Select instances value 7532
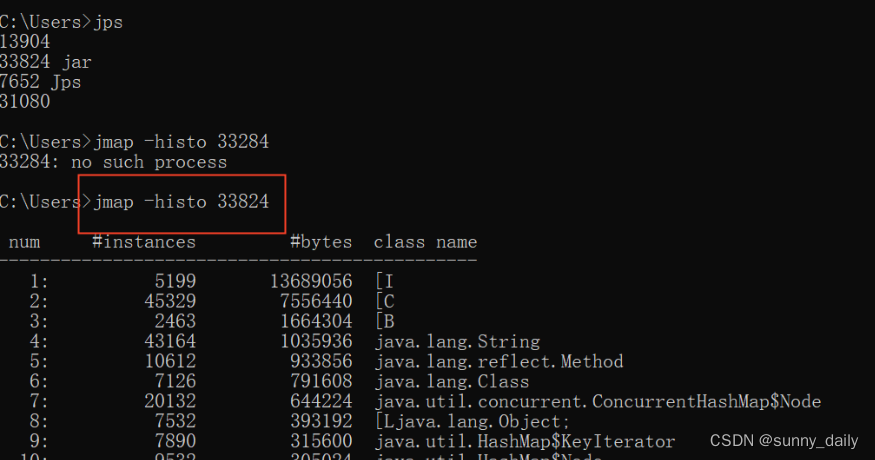This screenshot has height=460, width=875. [176, 421]
